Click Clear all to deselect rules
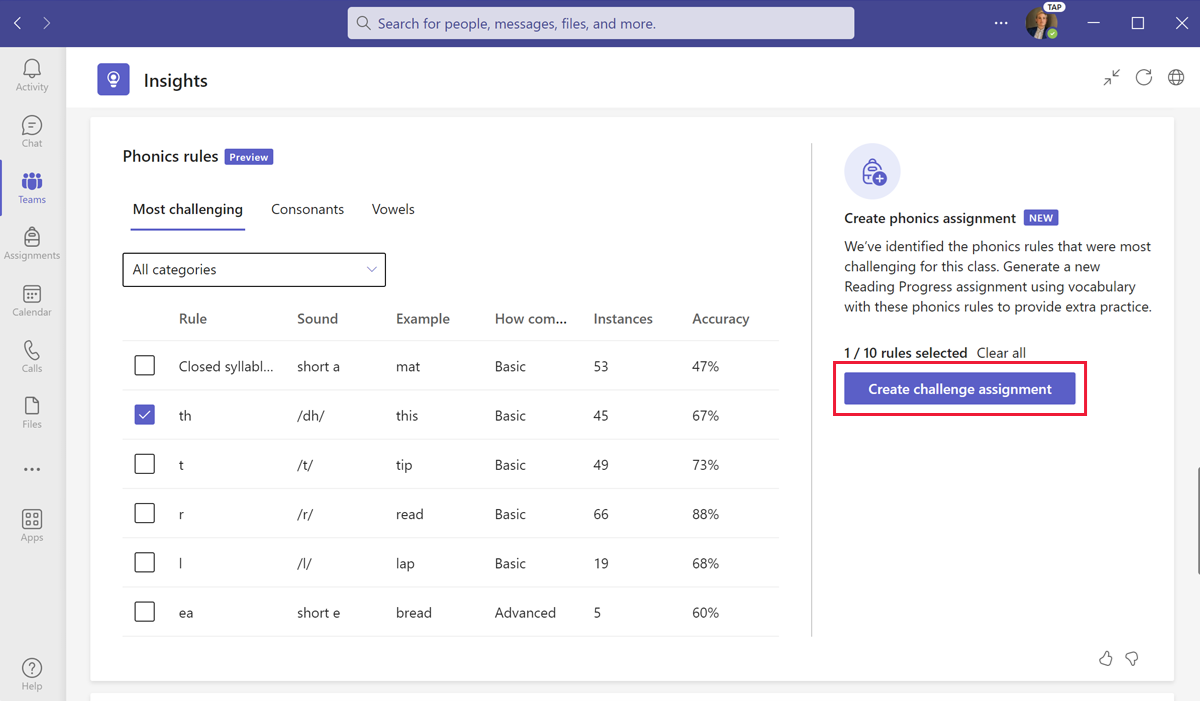This screenshot has width=1200, height=701. [x=1001, y=352]
